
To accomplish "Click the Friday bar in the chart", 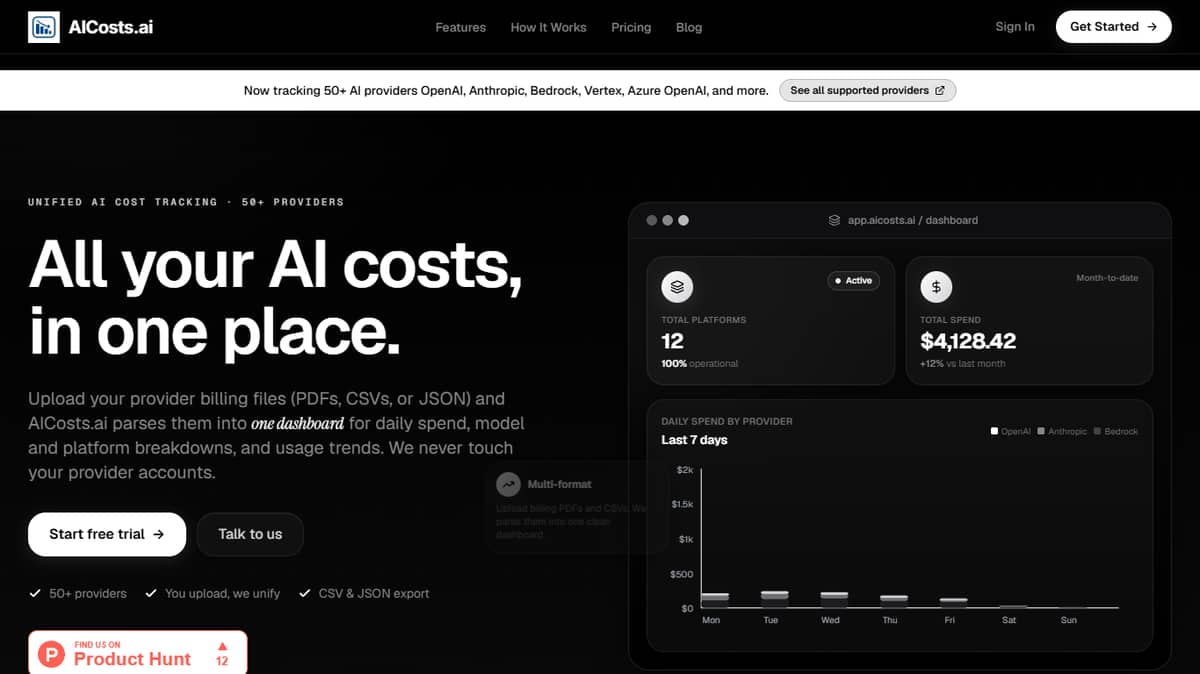I will [954, 603].
